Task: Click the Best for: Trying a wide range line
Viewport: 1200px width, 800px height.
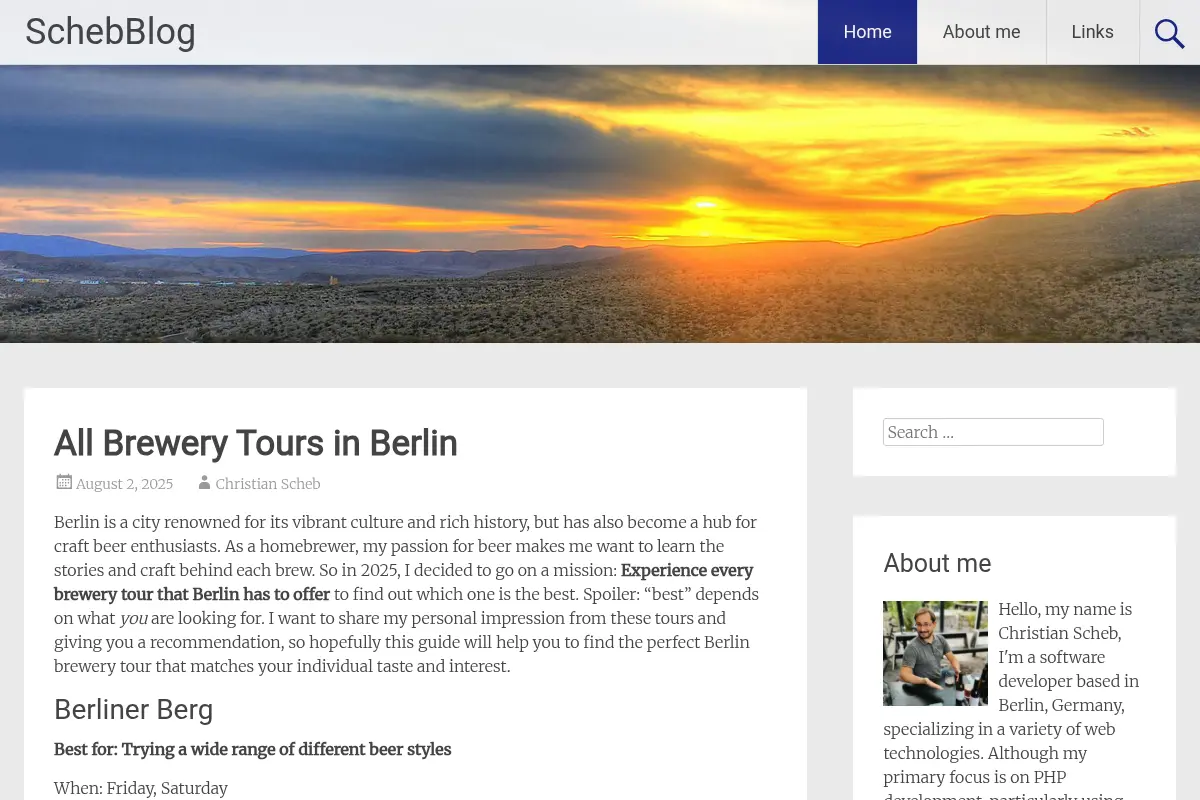Action: pyautogui.click(x=252, y=749)
